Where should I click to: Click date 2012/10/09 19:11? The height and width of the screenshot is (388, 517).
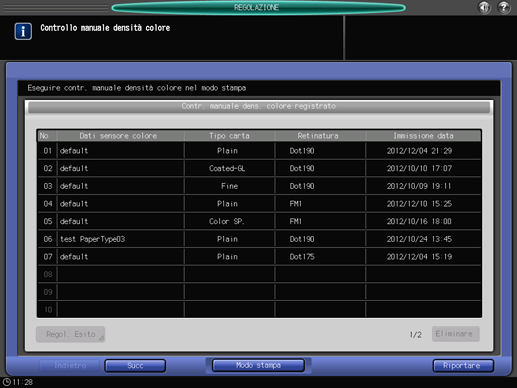tap(419, 186)
